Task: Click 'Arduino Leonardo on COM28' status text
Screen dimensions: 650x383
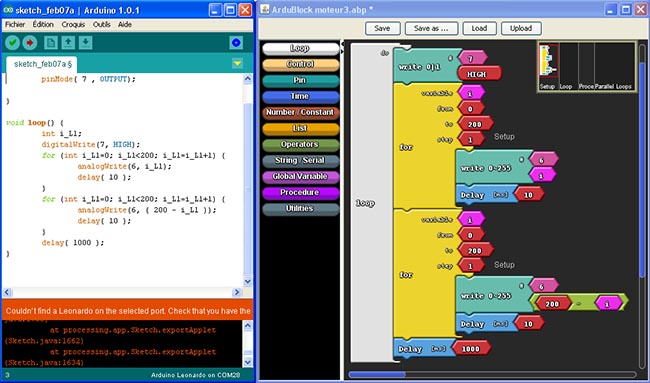Action: tap(195, 375)
